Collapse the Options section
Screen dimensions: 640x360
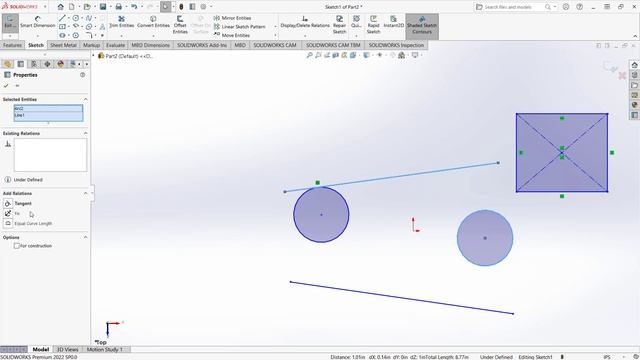click(85, 237)
